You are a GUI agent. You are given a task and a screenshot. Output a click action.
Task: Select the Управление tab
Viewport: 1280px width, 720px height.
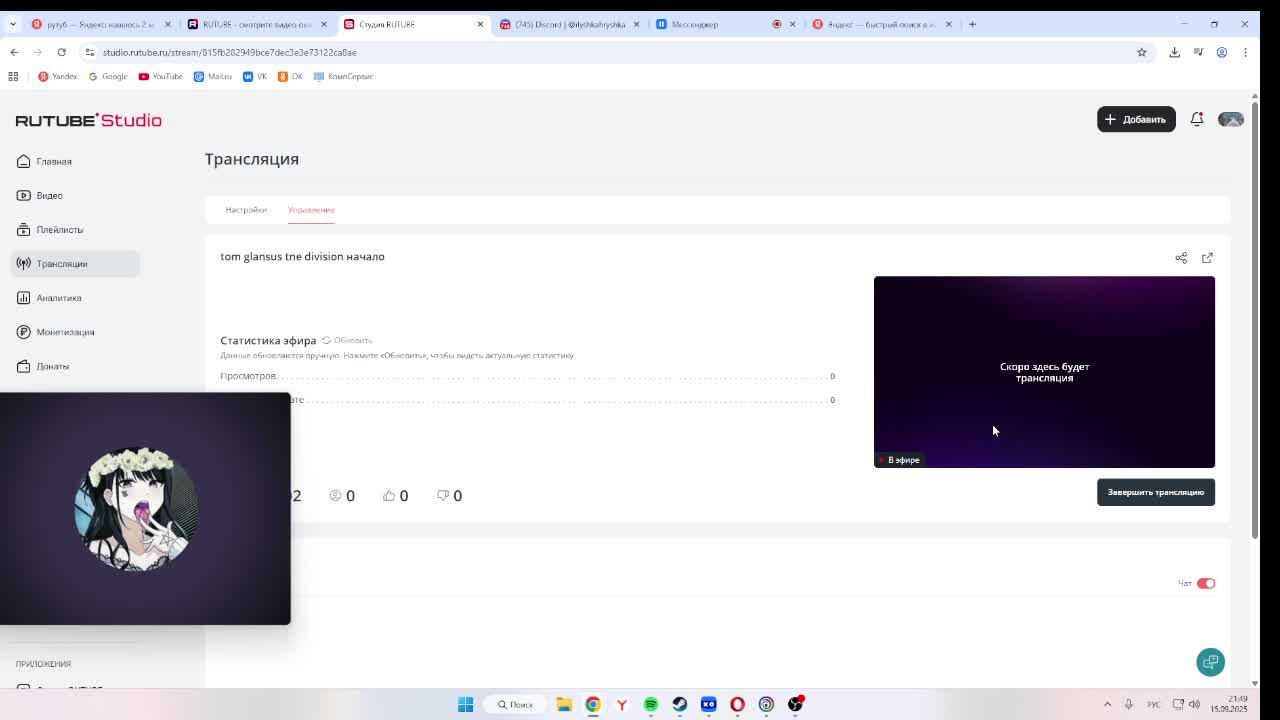(x=311, y=210)
